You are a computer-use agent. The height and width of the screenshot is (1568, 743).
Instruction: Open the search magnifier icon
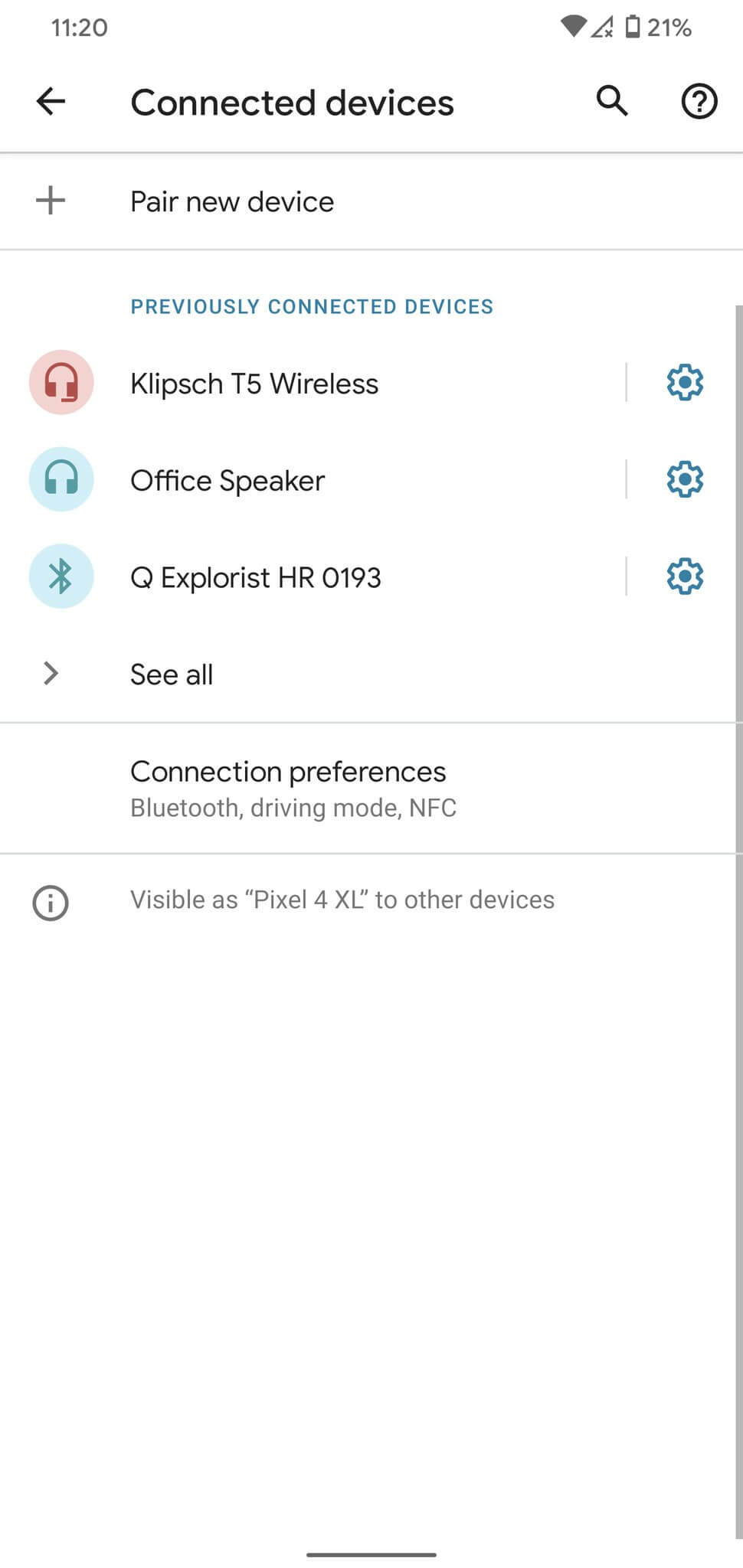(x=612, y=101)
